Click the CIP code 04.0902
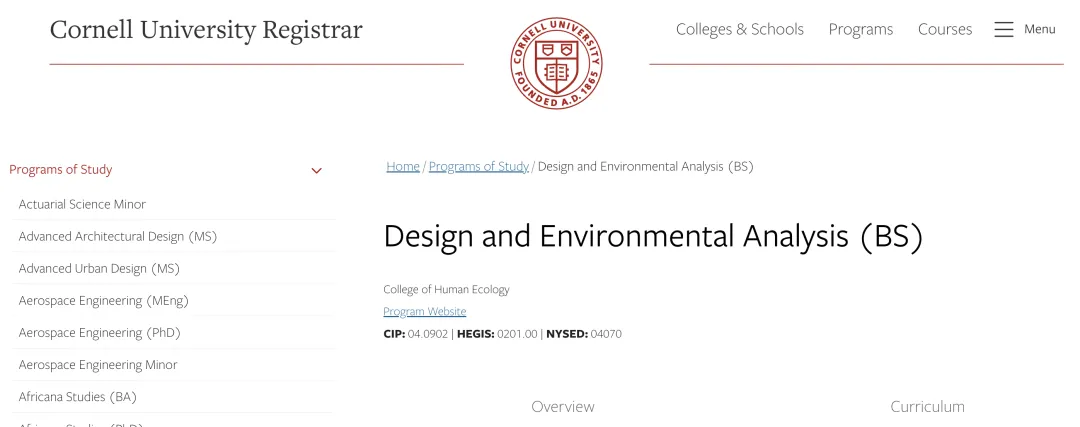 point(428,334)
